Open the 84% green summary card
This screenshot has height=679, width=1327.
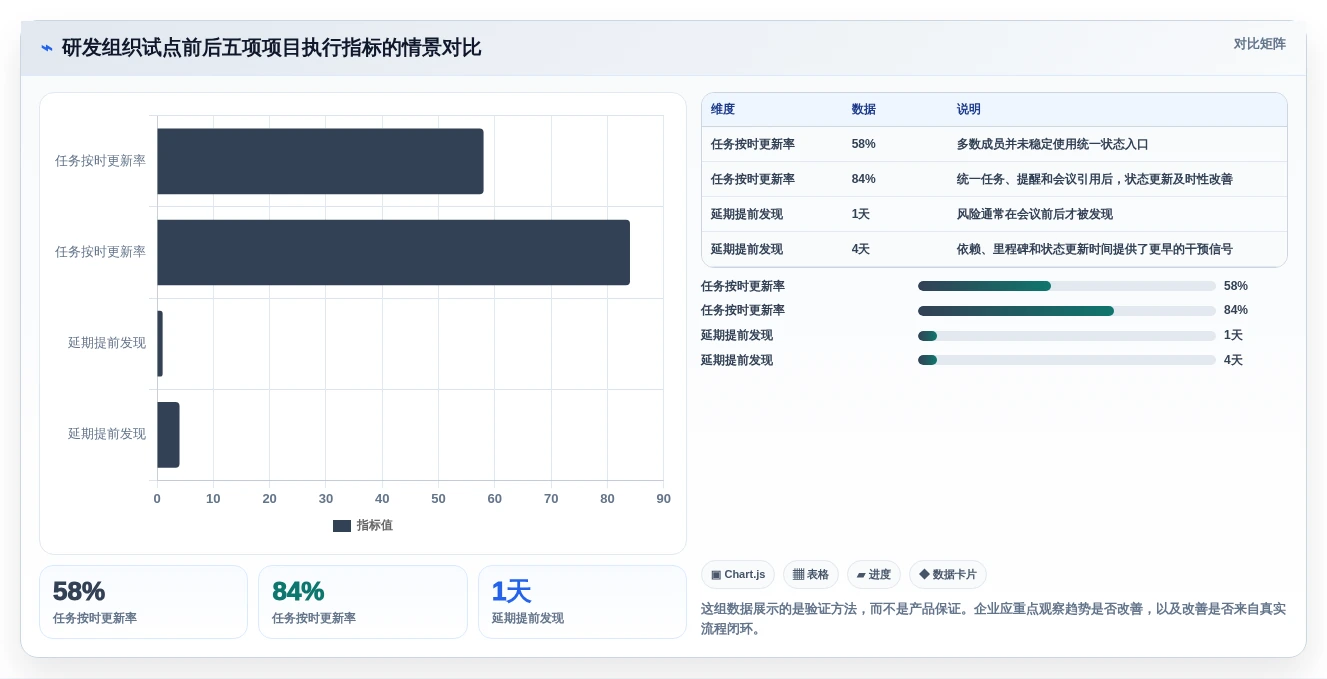click(x=363, y=602)
